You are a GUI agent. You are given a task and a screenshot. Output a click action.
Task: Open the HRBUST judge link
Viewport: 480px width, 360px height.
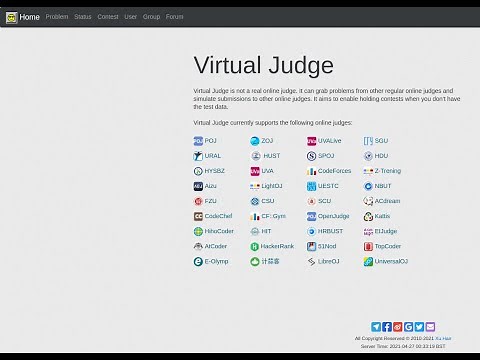tap(330, 231)
